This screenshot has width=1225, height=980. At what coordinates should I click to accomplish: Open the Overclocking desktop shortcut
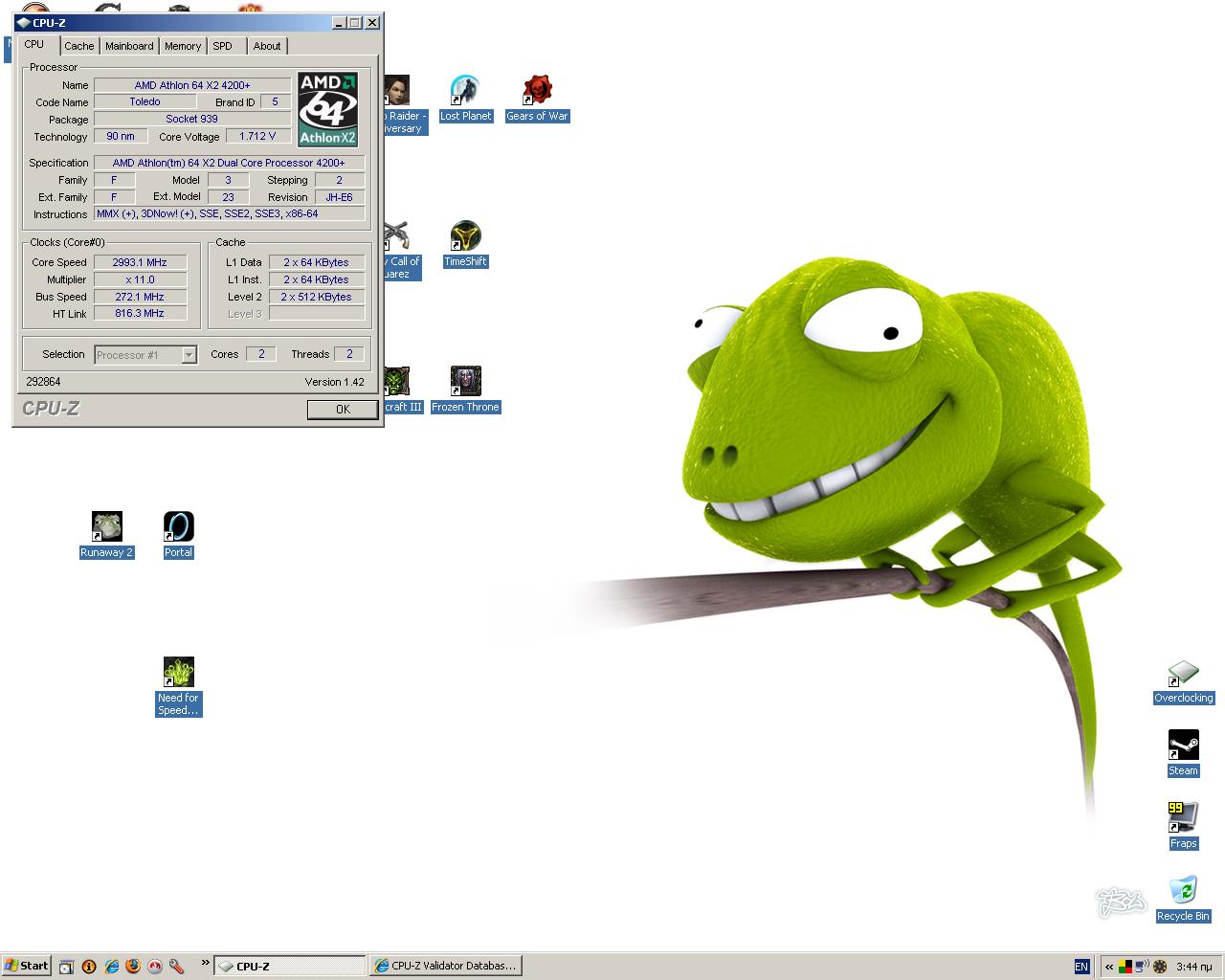click(x=1183, y=682)
